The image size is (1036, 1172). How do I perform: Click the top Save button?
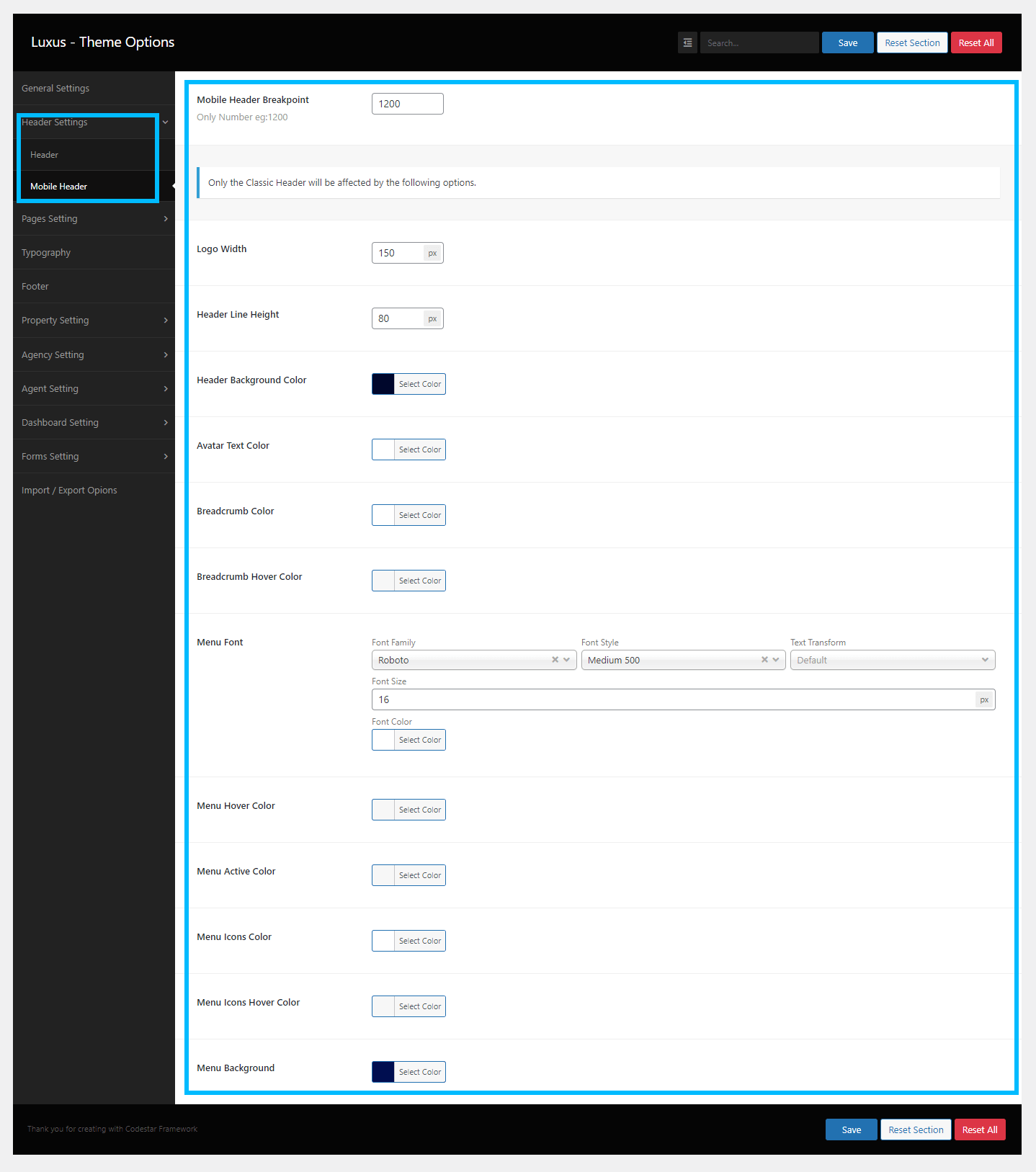click(847, 43)
